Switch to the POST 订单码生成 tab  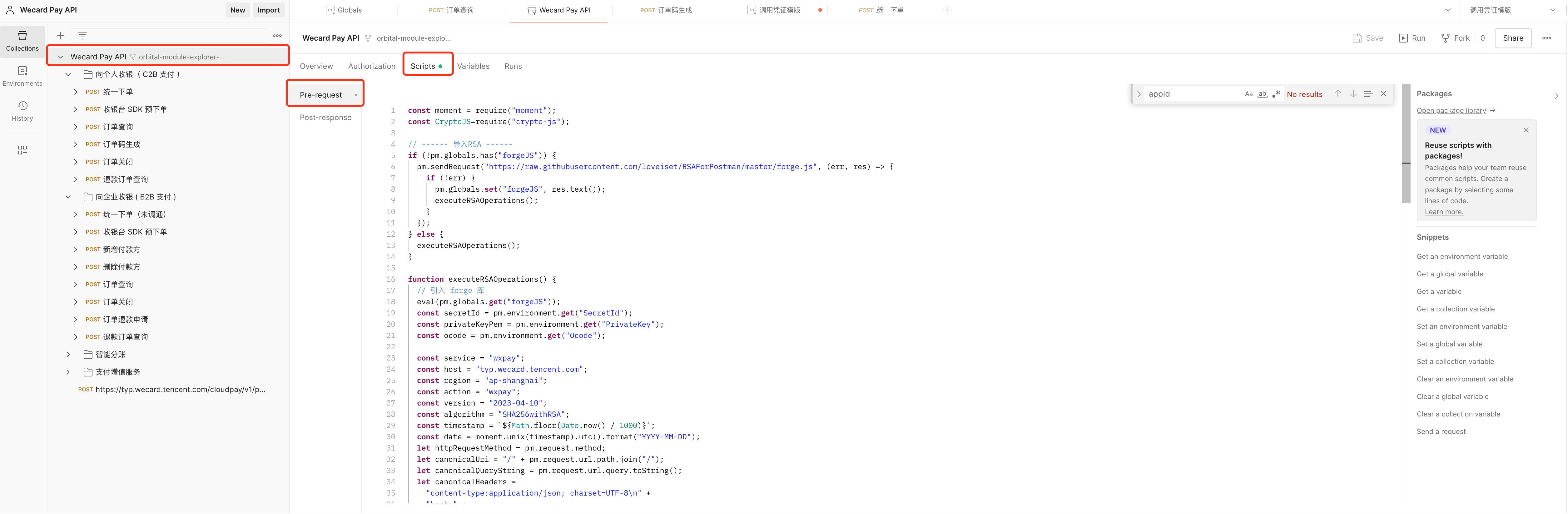(x=666, y=10)
